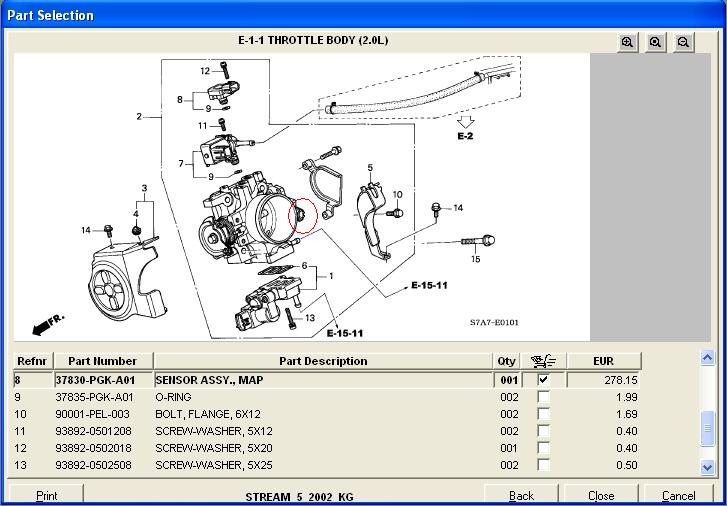727x506 pixels.
Task: Click the 1.69 price cell
Action: pos(626,414)
